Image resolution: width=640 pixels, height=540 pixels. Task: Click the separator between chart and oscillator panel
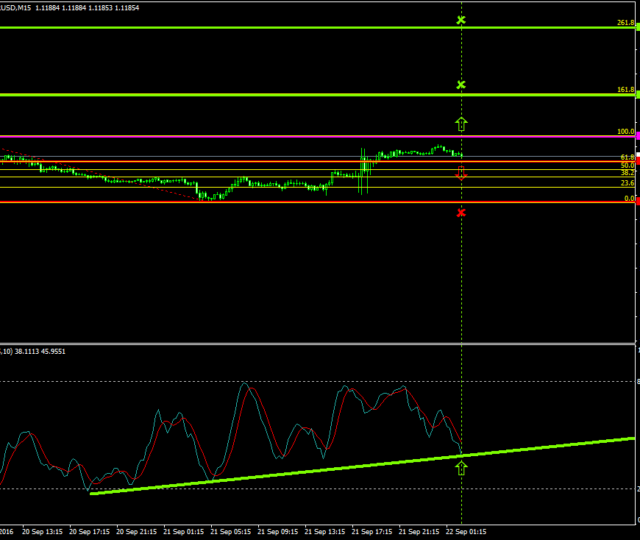click(x=300, y=344)
